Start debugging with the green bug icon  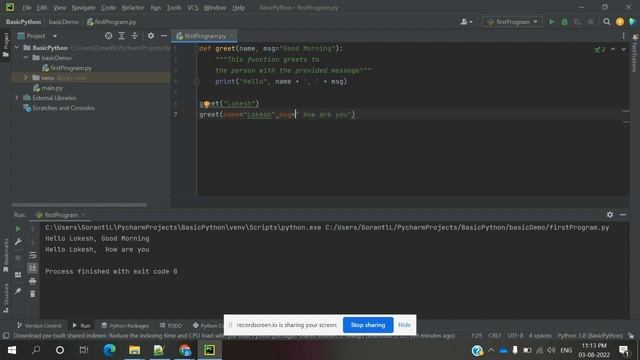coord(564,22)
